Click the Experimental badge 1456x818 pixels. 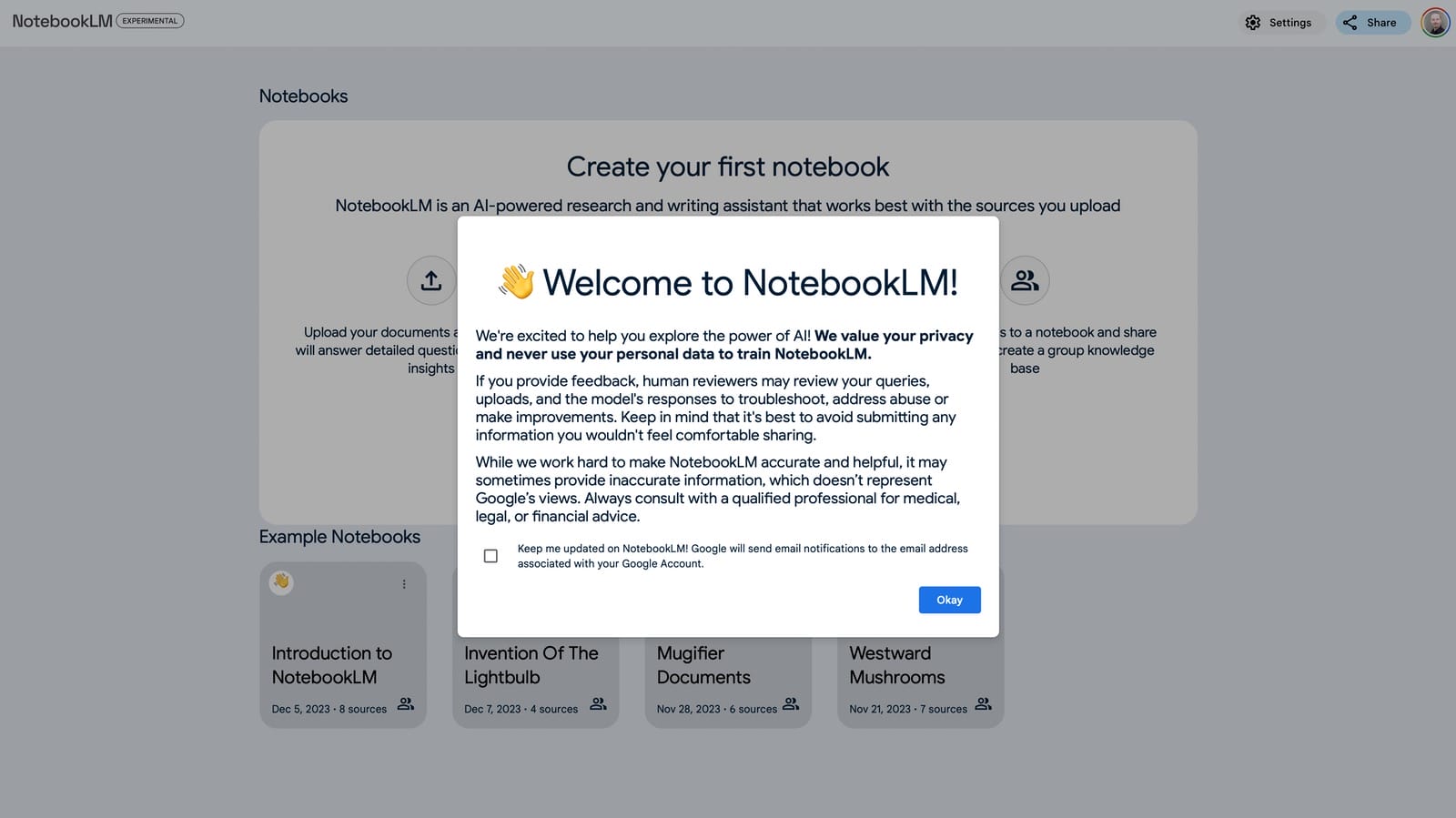[x=150, y=21]
